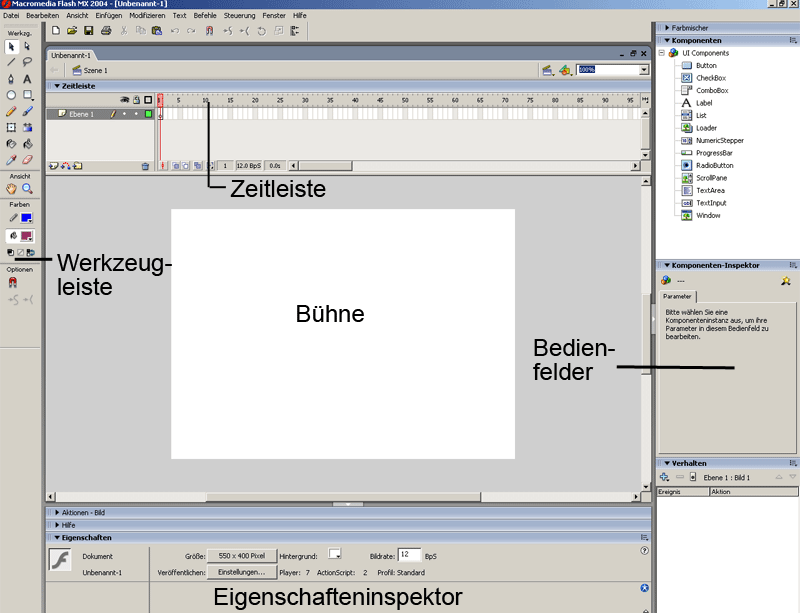Toggle the eye column to hide all layers
The height and width of the screenshot is (613, 800).
(125, 100)
